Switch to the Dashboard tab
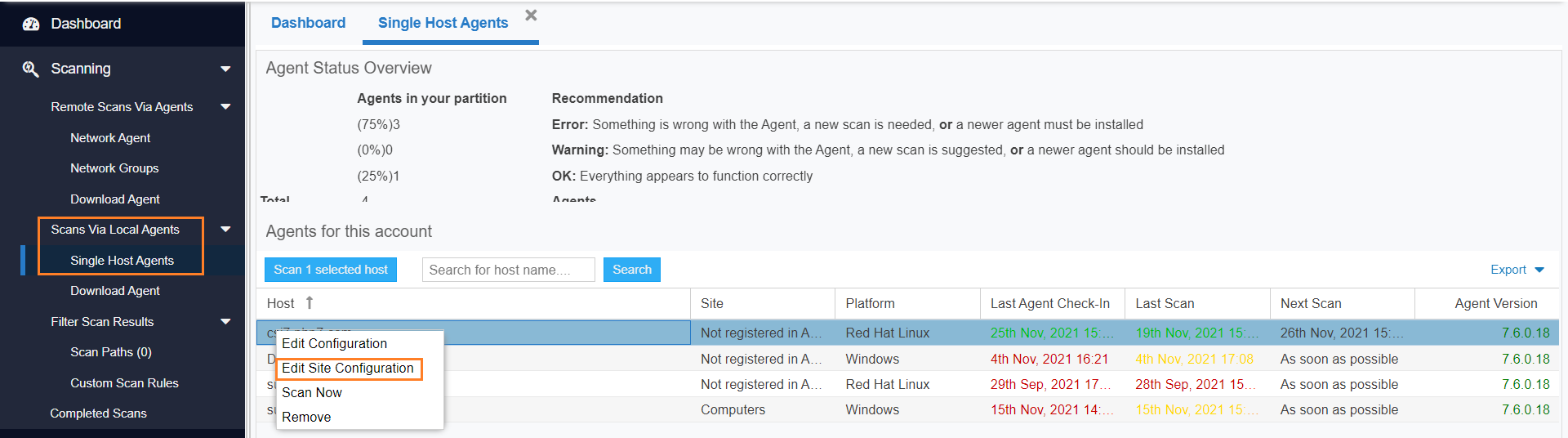The width and height of the screenshot is (1568, 438). [x=308, y=23]
